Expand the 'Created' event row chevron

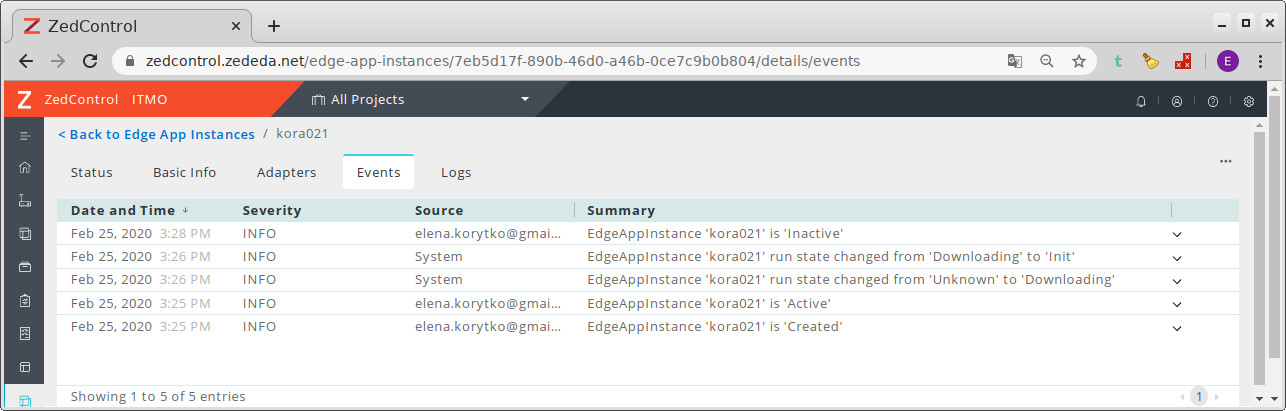click(1177, 327)
